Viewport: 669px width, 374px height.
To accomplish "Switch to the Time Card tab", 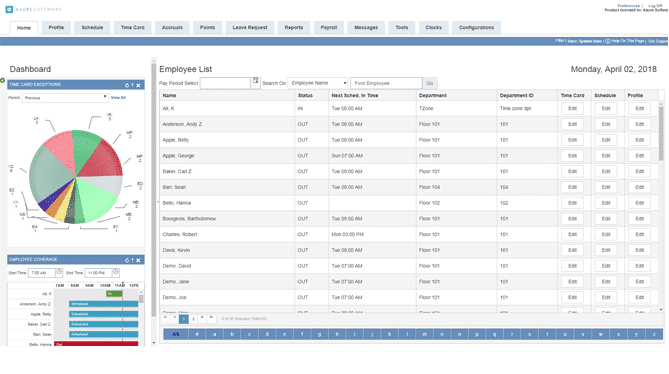I will 132,27.
